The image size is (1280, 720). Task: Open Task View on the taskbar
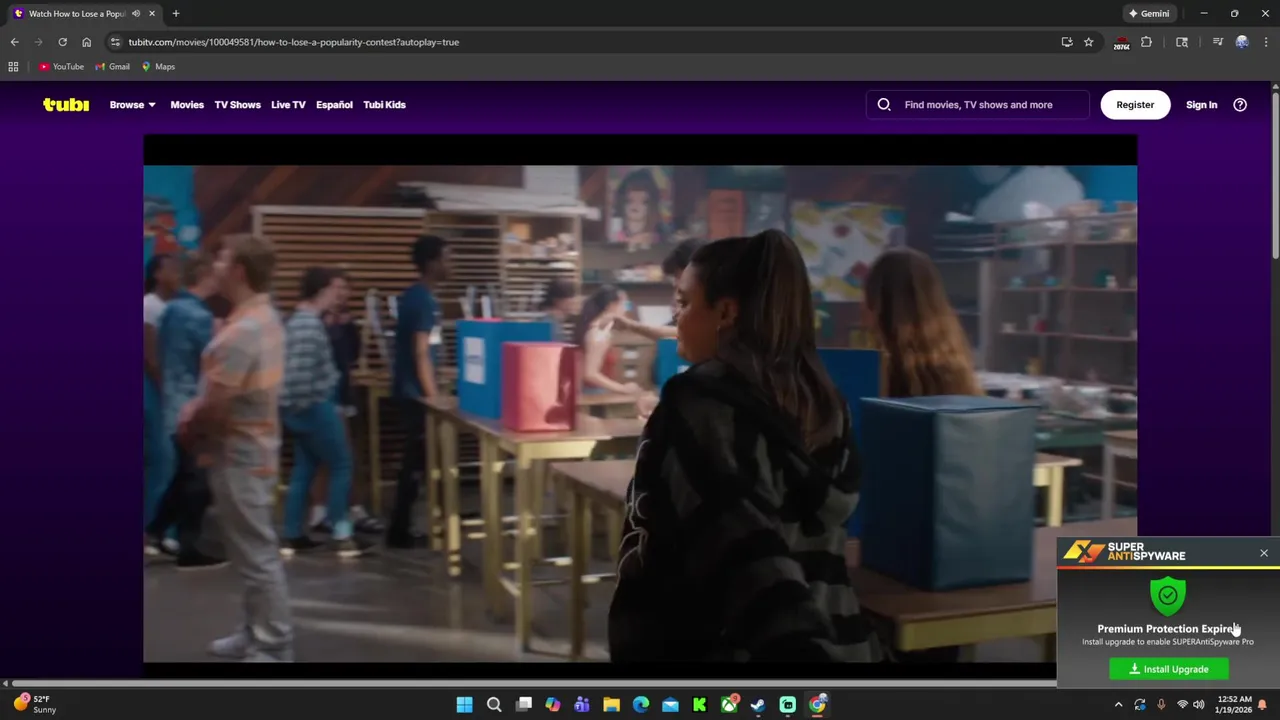(x=523, y=704)
